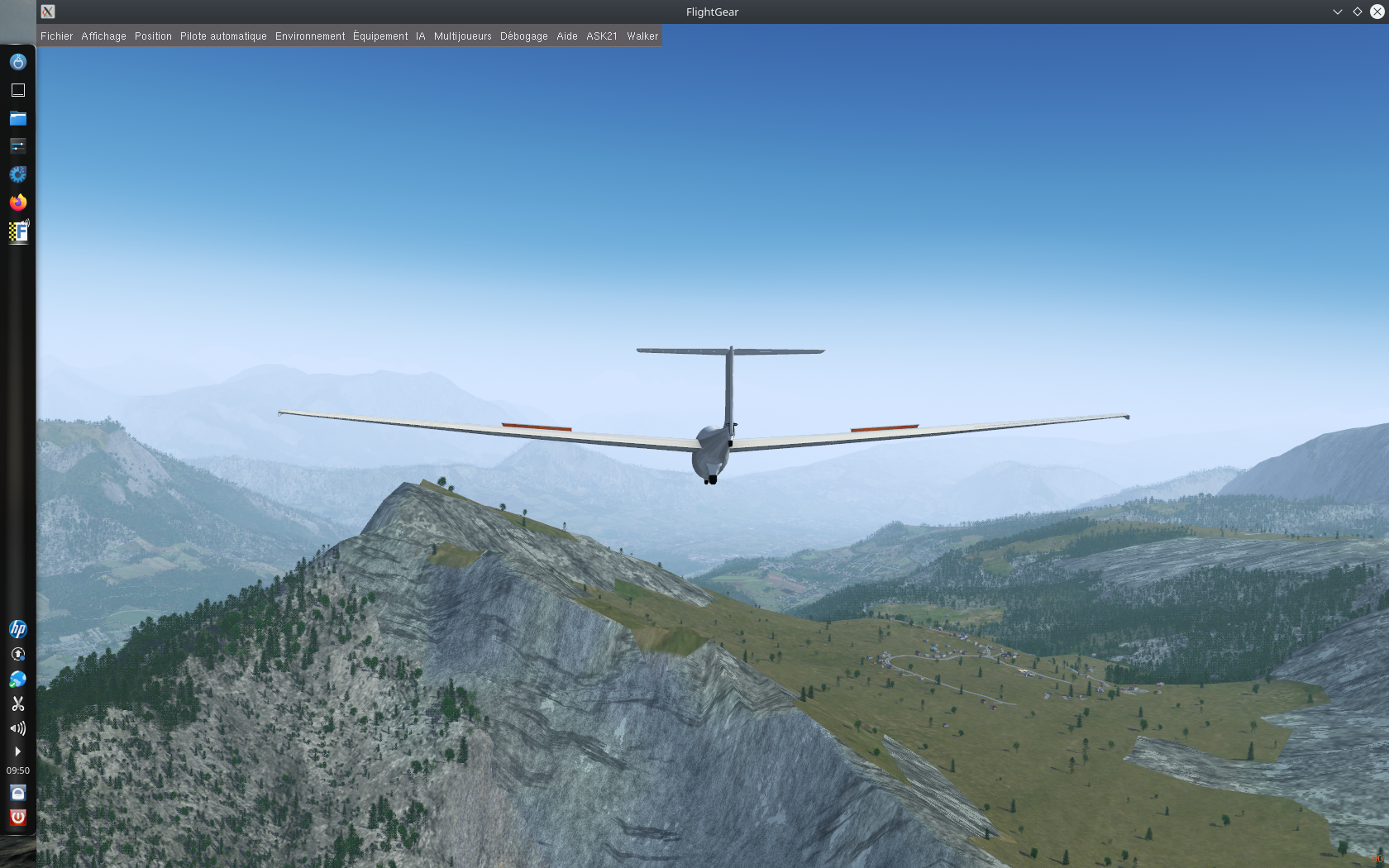
Task: Open the Affichage menu
Action: pos(103,36)
